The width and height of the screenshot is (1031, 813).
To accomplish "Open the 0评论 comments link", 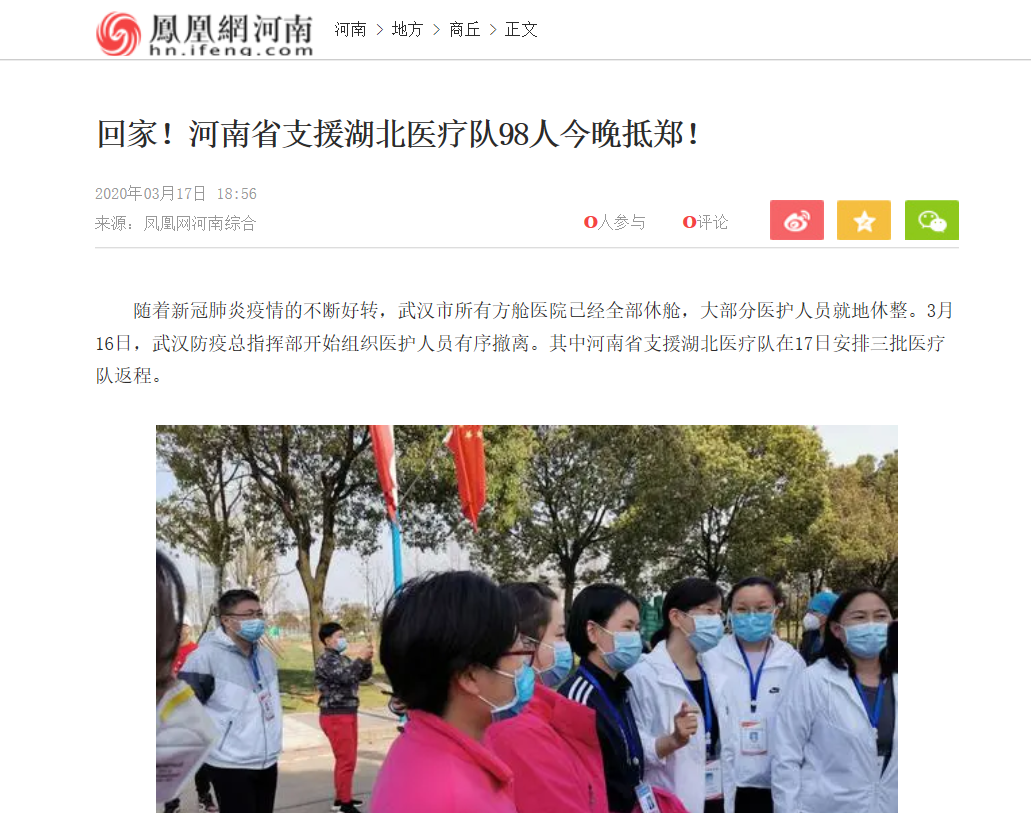I will coord(705,222).
